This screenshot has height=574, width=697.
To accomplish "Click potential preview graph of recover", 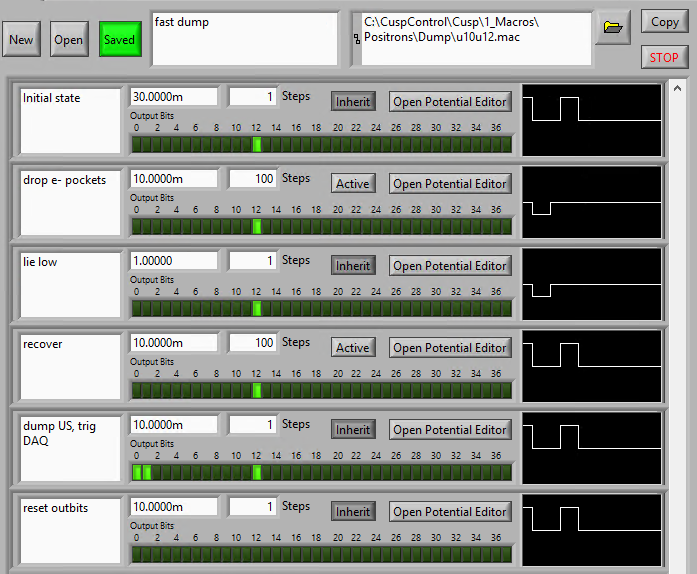I will click(592, 366).
